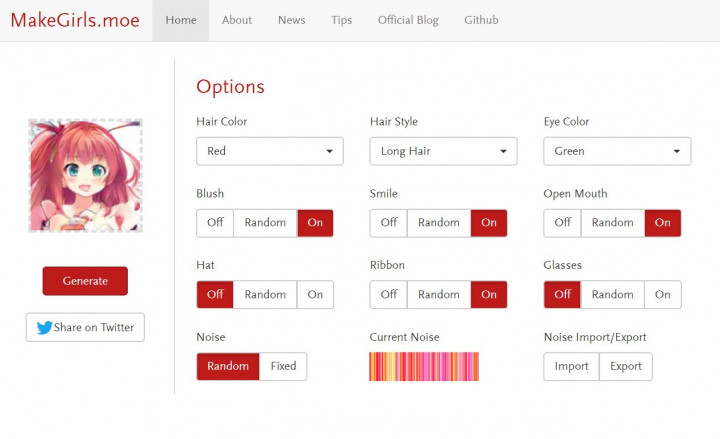Expand the Hair Style dropdown

coord(443,151)
